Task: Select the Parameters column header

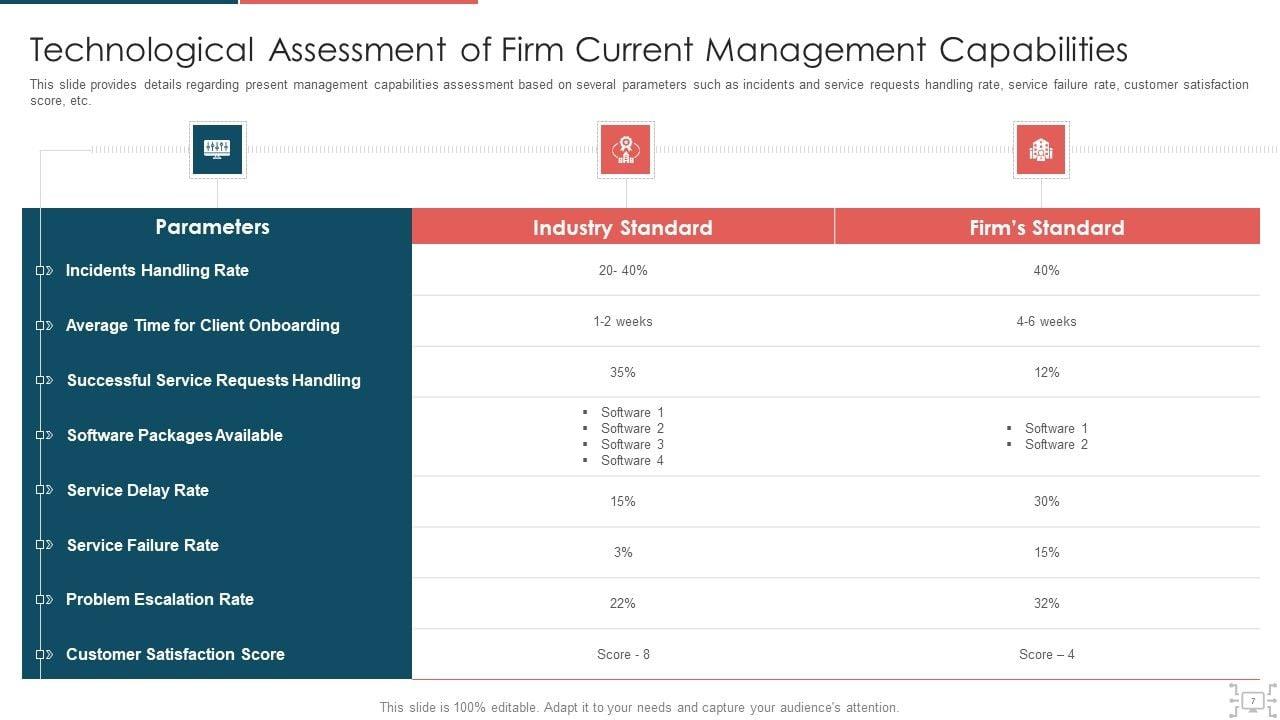Action: [212, 227]
